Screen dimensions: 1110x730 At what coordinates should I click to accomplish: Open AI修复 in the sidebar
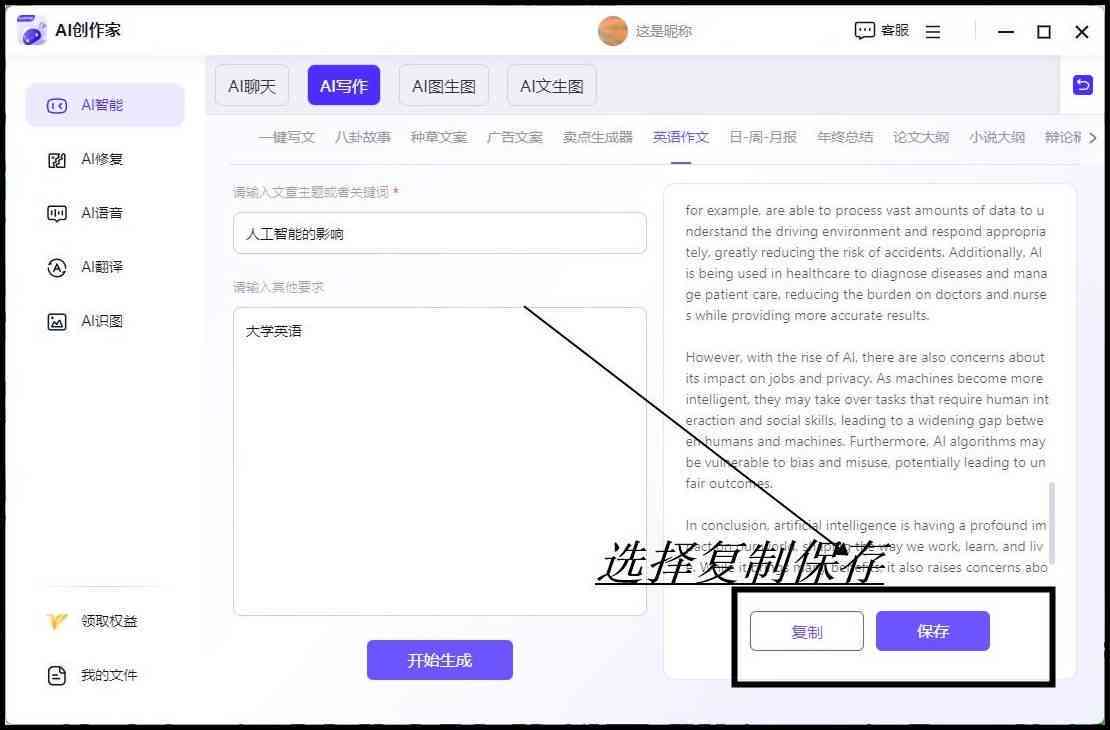click(85, 159)
